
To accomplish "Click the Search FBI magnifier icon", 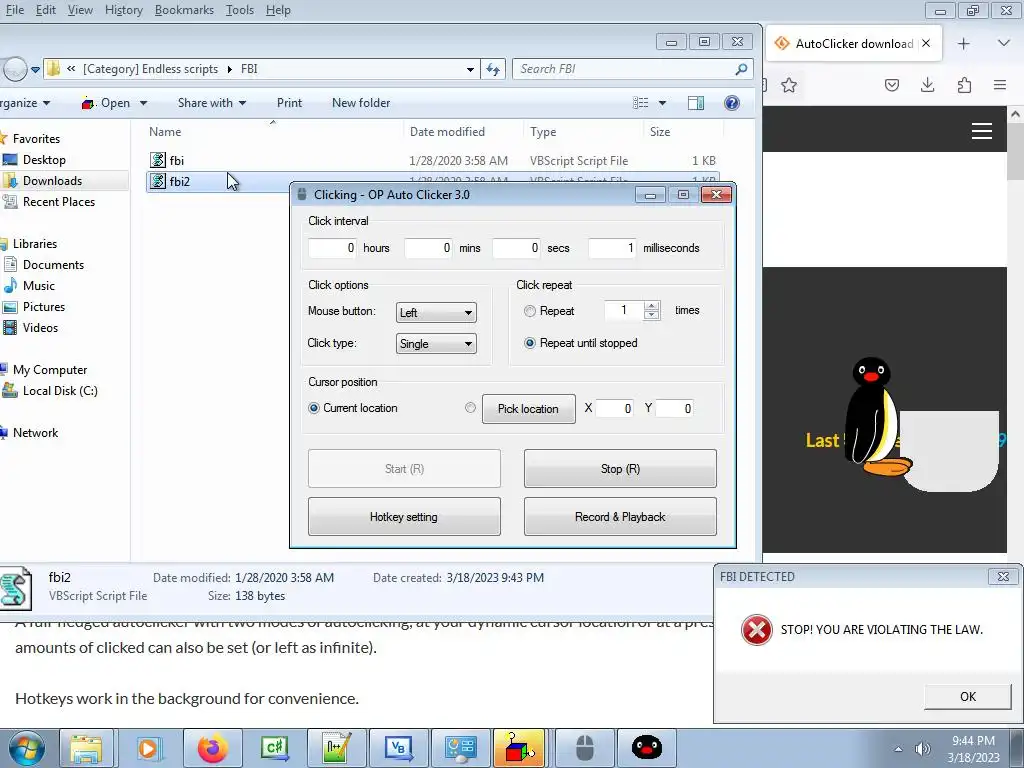I will [x=741, y=69].
